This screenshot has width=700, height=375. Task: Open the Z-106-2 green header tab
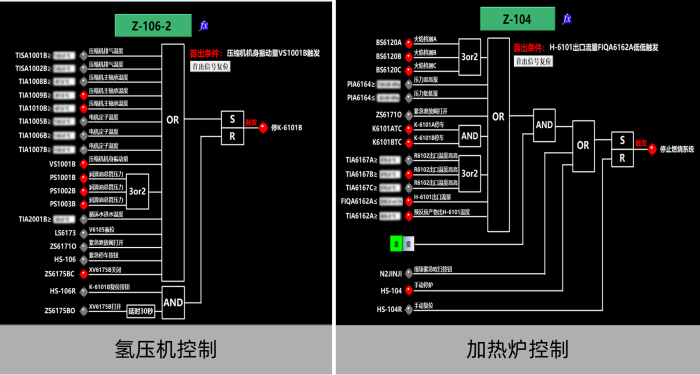coord(153,26)
